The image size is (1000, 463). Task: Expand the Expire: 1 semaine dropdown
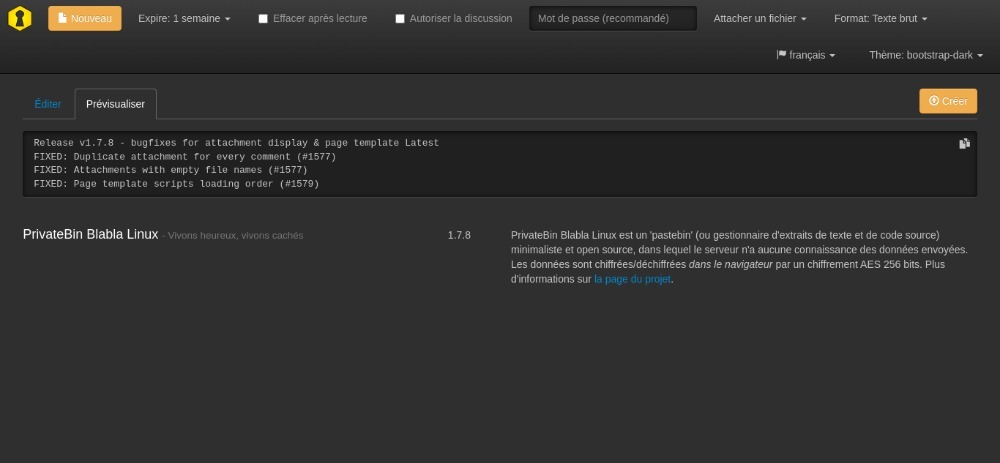pyautogui.click(x=184, y=19)
